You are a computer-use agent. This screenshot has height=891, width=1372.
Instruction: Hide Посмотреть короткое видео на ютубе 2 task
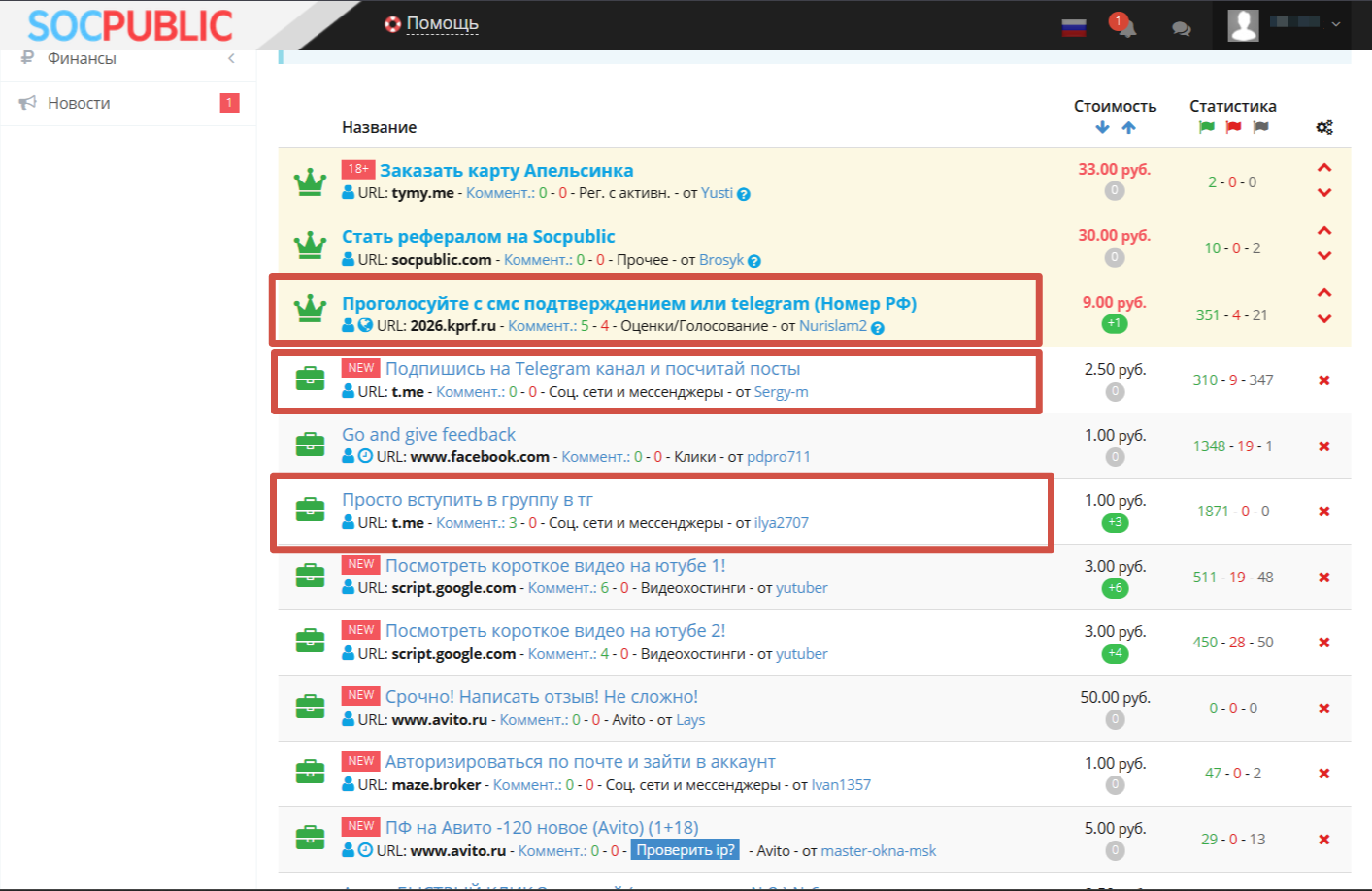click(1324, 643)
